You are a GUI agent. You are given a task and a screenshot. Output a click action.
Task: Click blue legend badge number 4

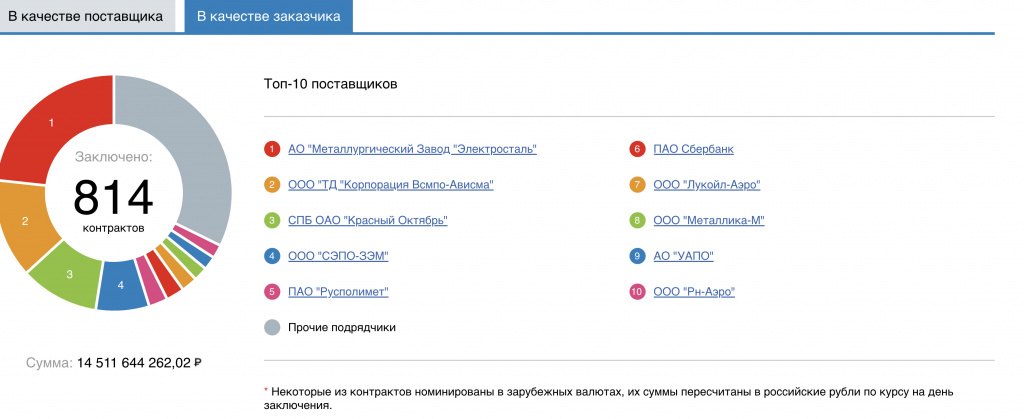pos(272,256)
